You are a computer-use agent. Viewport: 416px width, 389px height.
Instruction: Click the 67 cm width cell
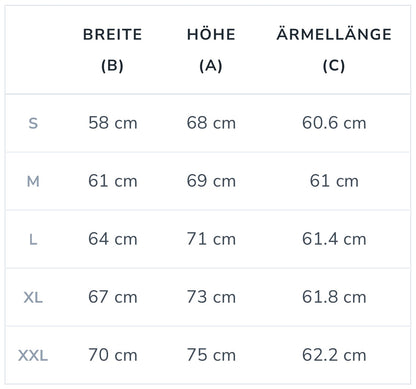pos(113,297)
